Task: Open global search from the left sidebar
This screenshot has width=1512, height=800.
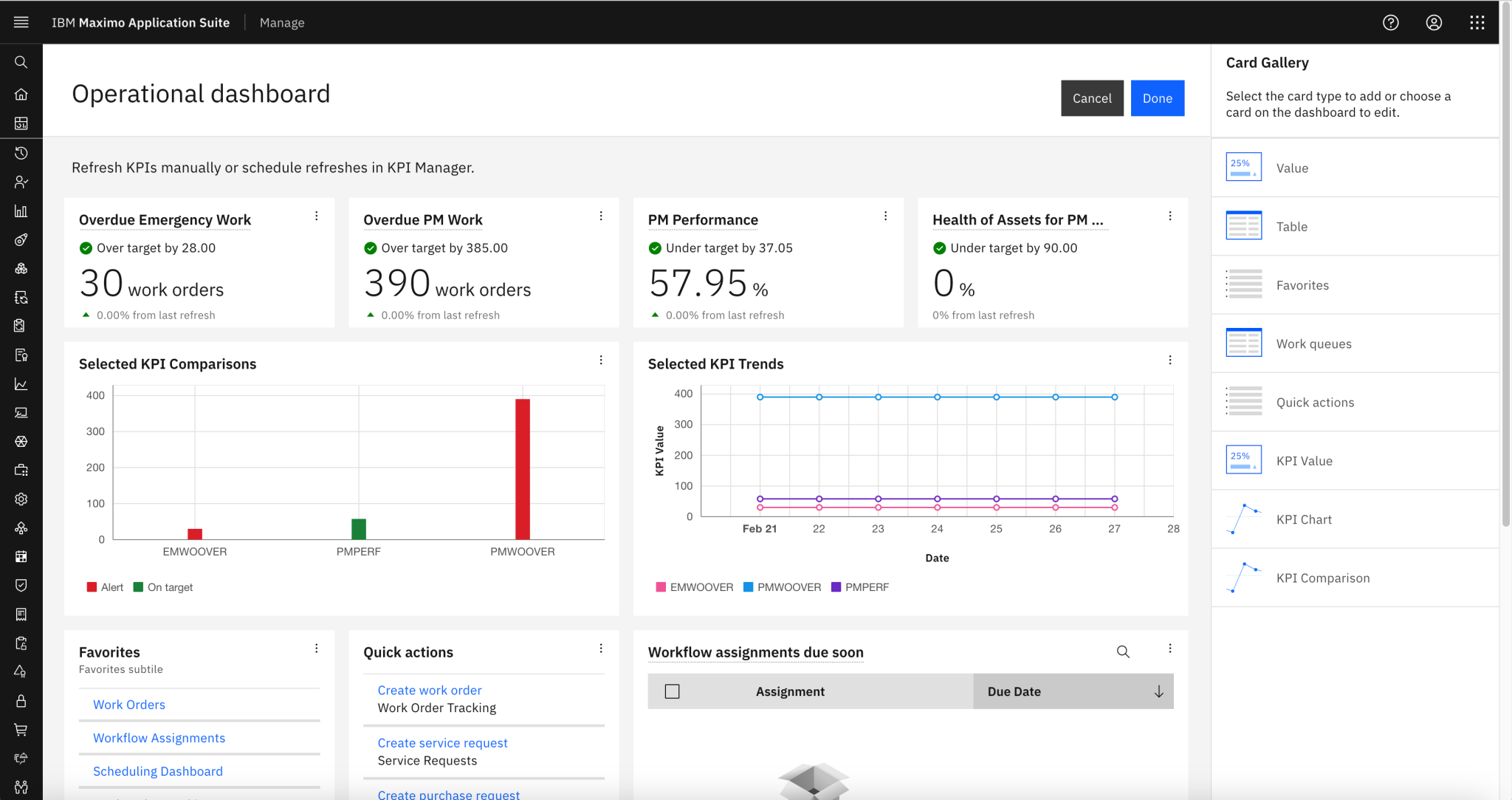Action: click(21, 62)
